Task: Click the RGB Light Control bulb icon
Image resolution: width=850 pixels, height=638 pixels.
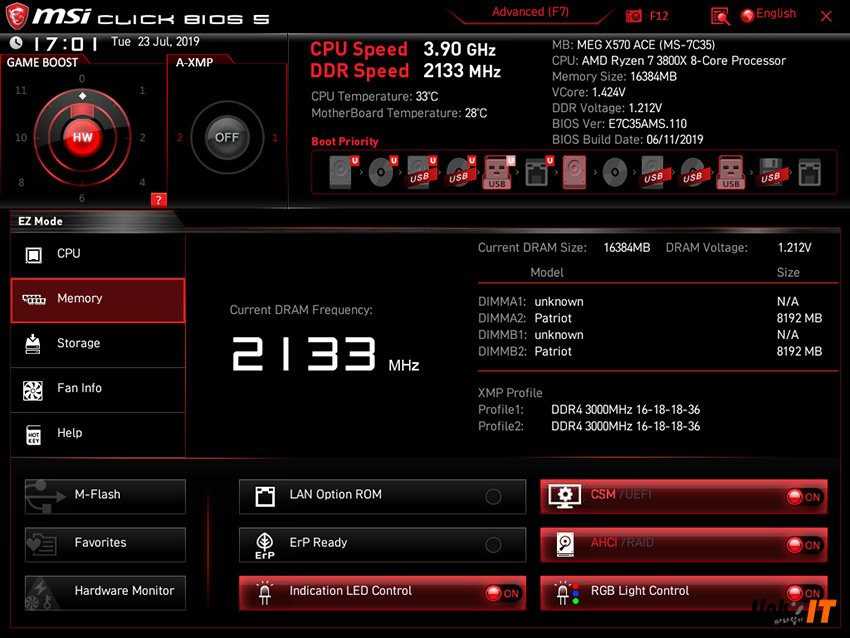Action: click(567, 593)
